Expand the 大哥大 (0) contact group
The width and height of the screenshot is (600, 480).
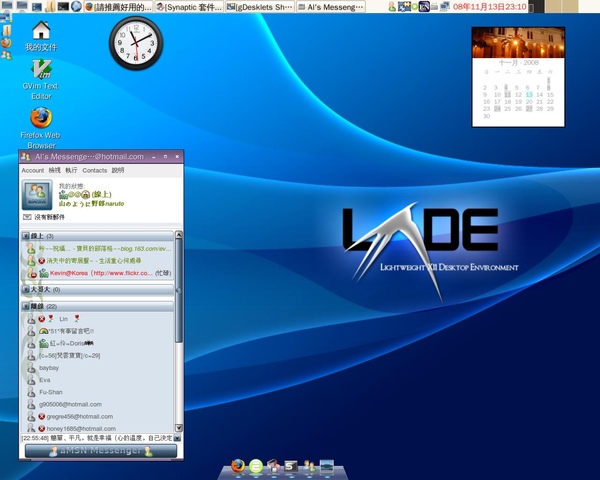tap(26, 290)
